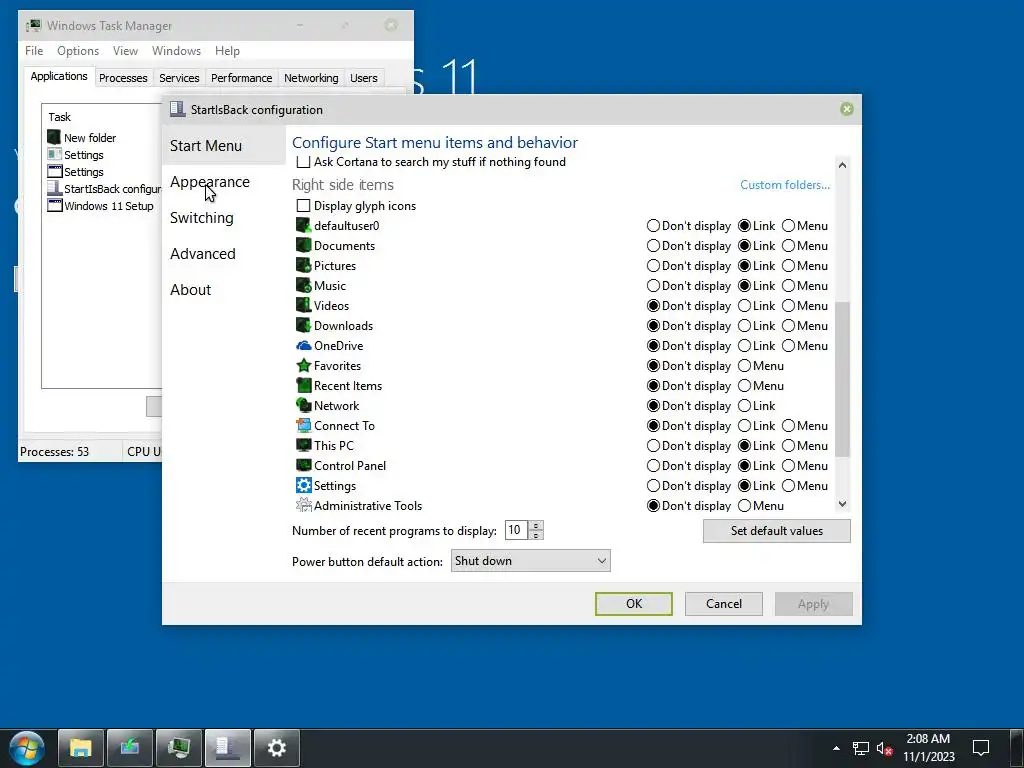Select Menu option for Administrative Tools

click(744, 505)
